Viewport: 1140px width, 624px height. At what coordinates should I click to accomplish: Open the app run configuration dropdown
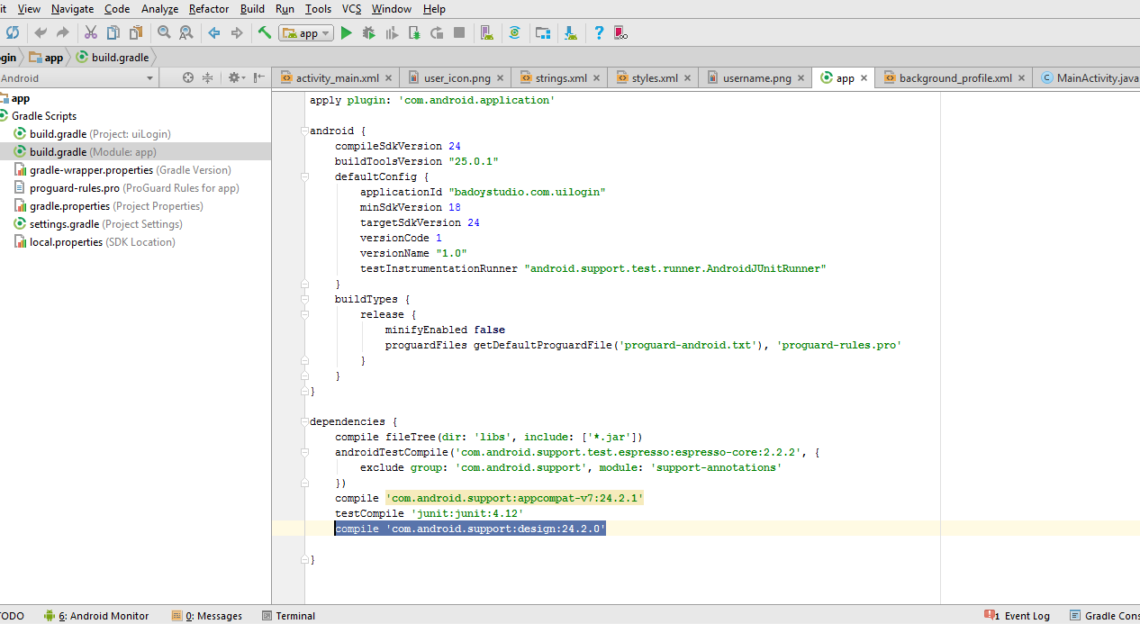(x=306, y=33)
